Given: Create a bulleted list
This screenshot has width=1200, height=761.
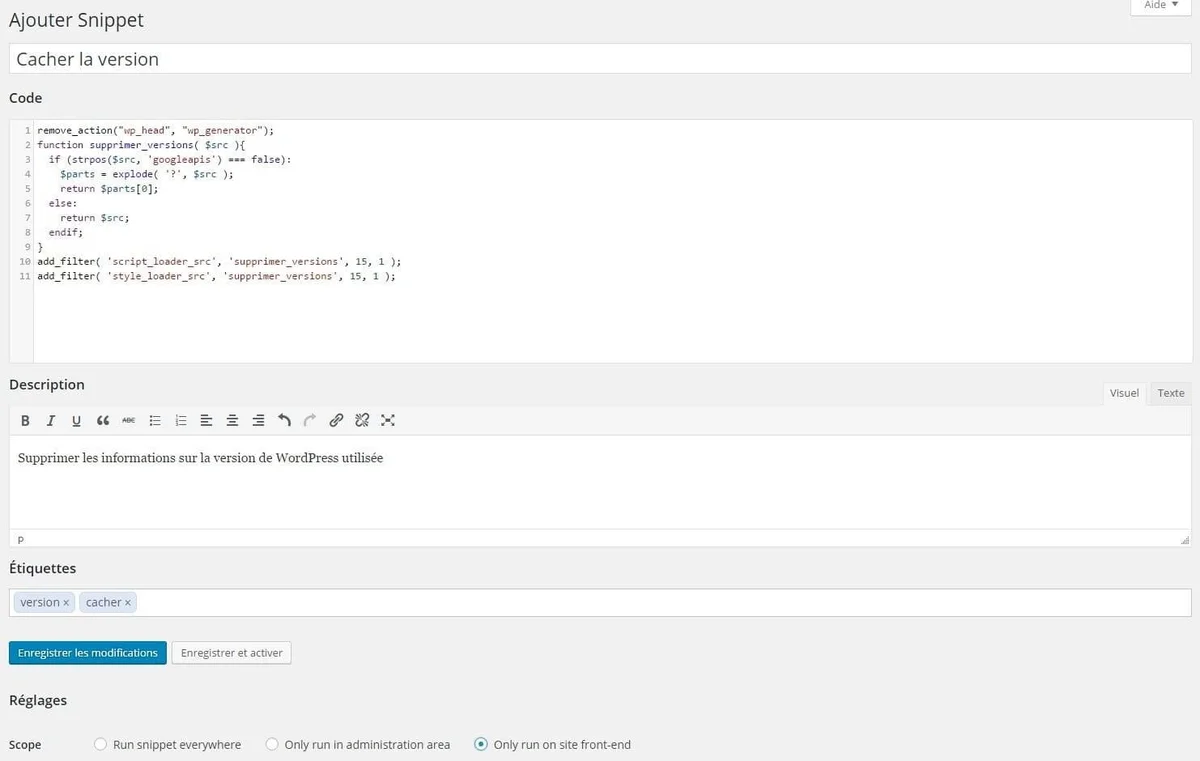Looking at the screenshot, I should coord(155,421).
